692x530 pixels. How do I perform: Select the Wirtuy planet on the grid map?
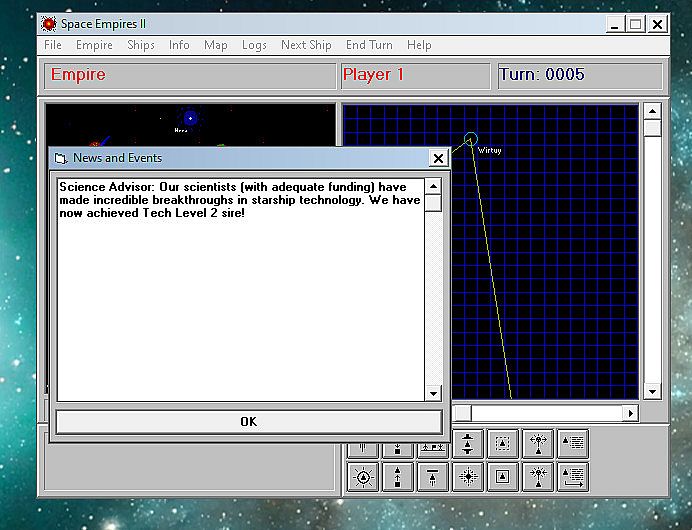pyautogui.click(x=471, y=139)
